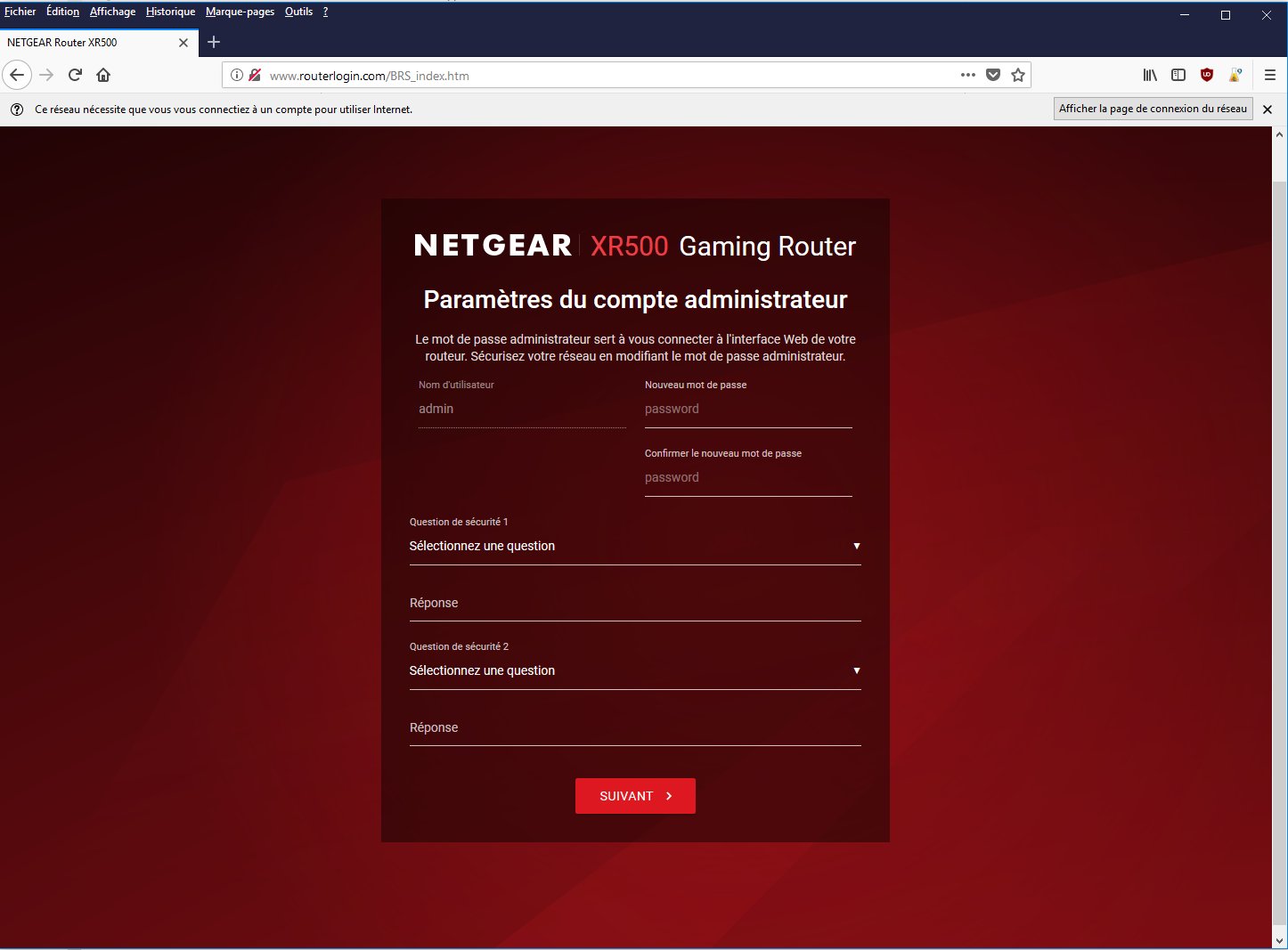Open the hamburger application menu
1288x950 pixels.
[x=1270, y=76]
